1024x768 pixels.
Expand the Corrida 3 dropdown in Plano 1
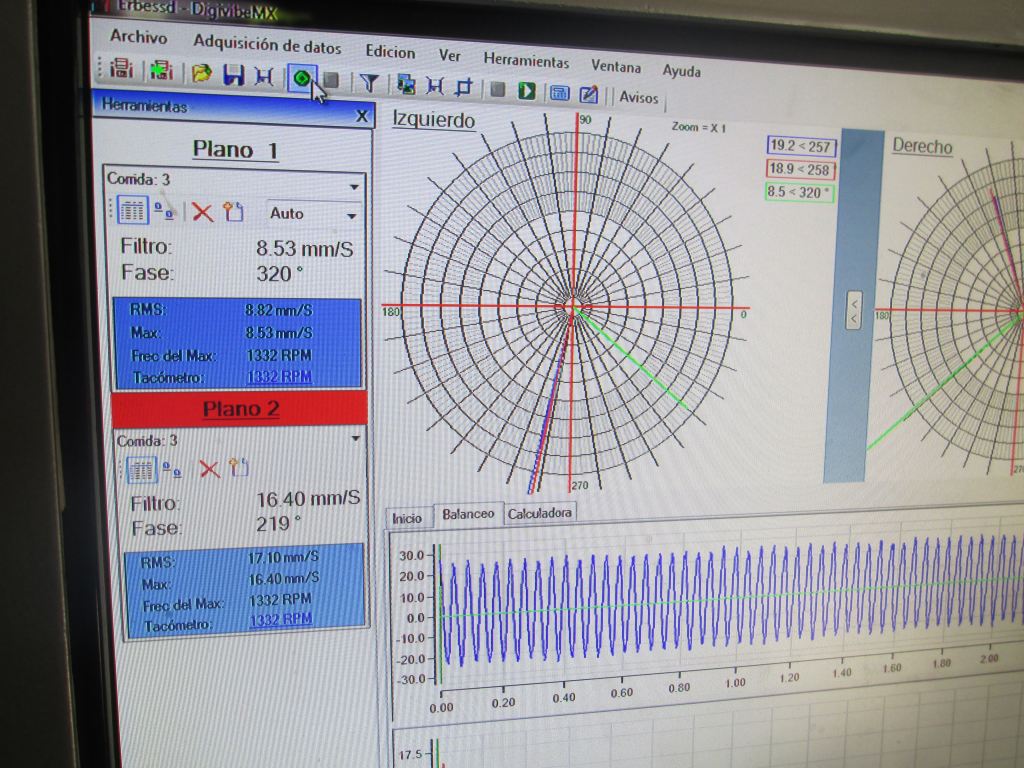pos(354,186)
